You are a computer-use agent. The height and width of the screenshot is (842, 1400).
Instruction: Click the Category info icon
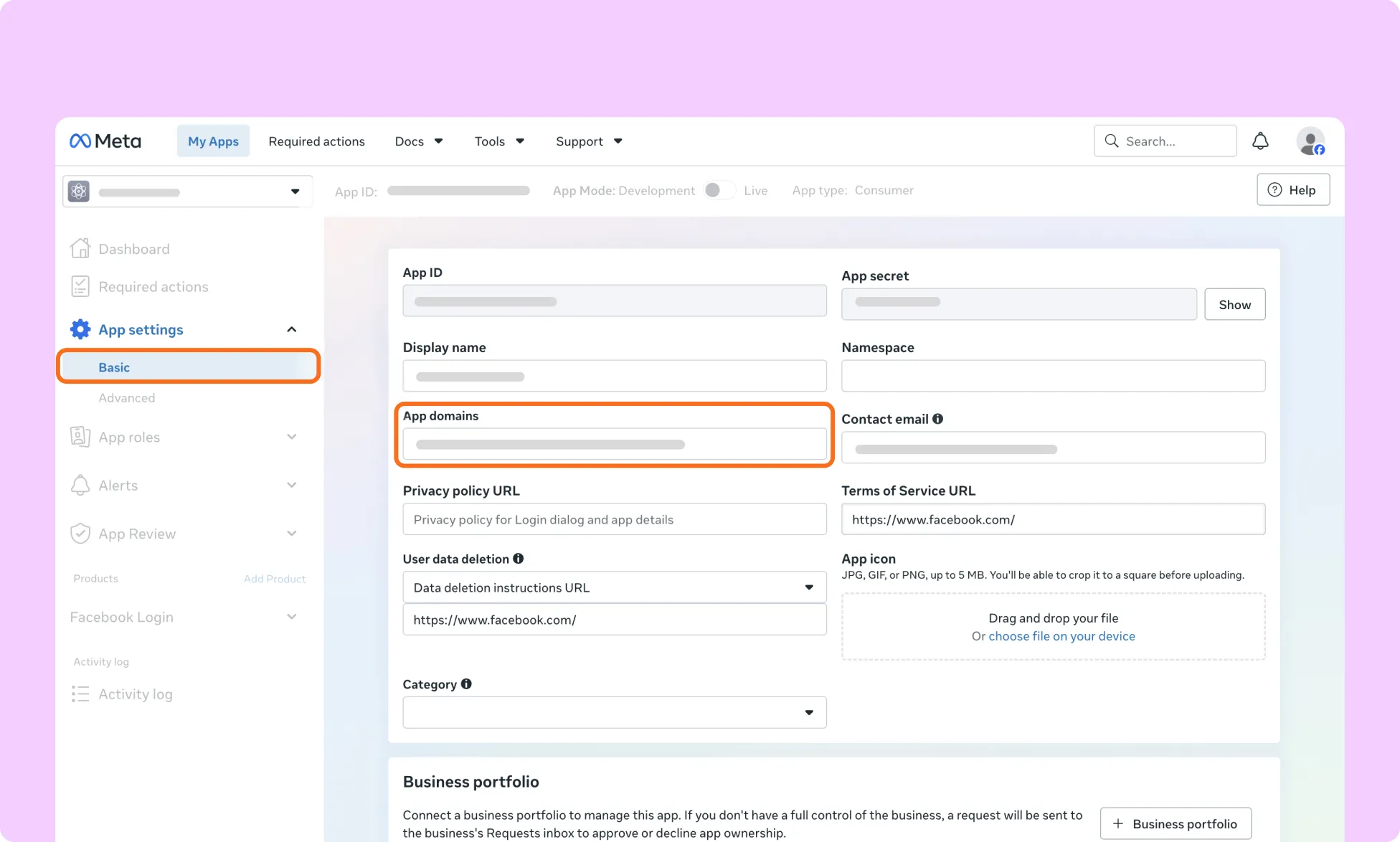pos(466,684)
